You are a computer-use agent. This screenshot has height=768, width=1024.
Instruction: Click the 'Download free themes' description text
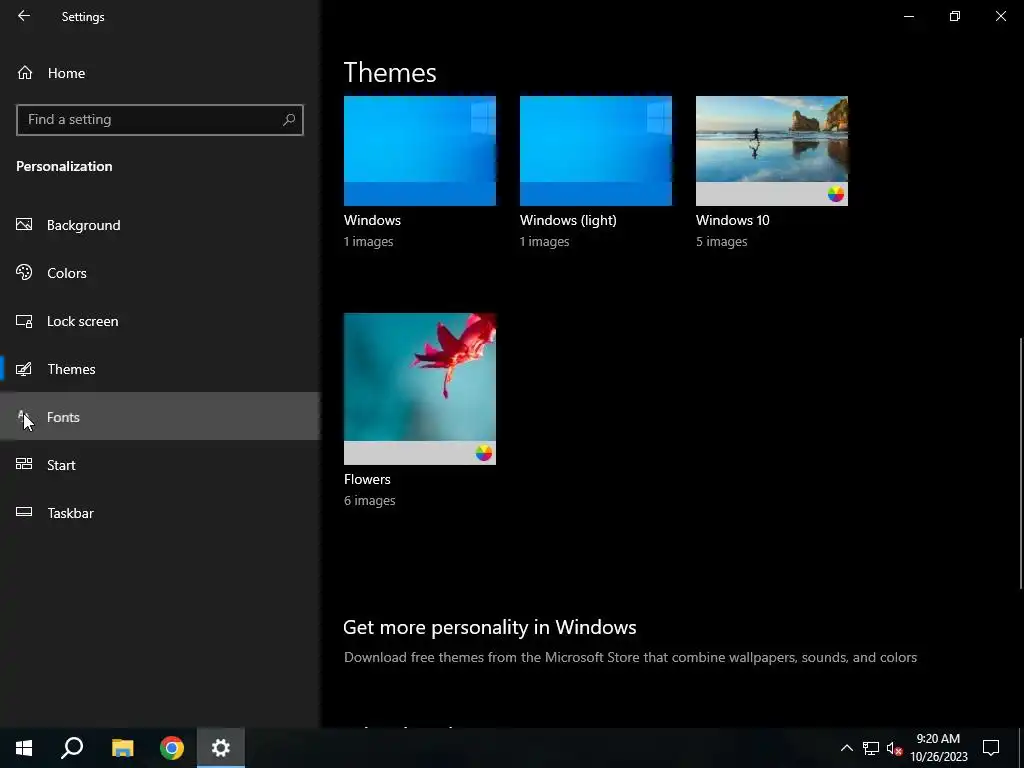(630, 657)
